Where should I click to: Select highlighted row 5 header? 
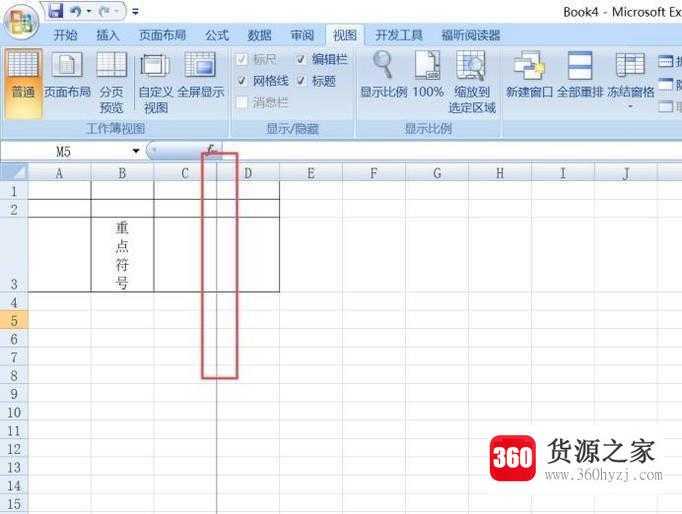(14, 320)
